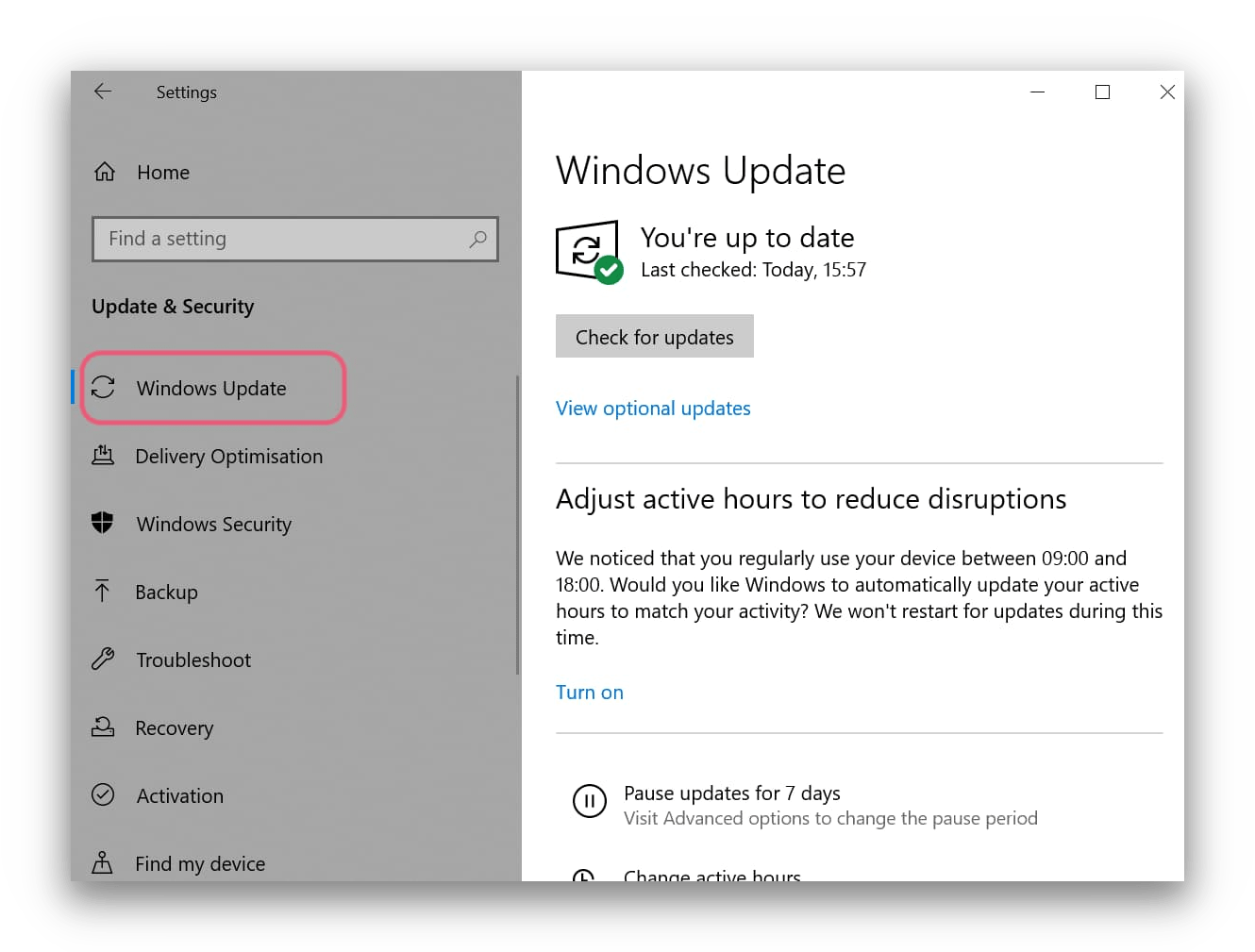
Task: Open Find my device settings
Action: (200, 864)
